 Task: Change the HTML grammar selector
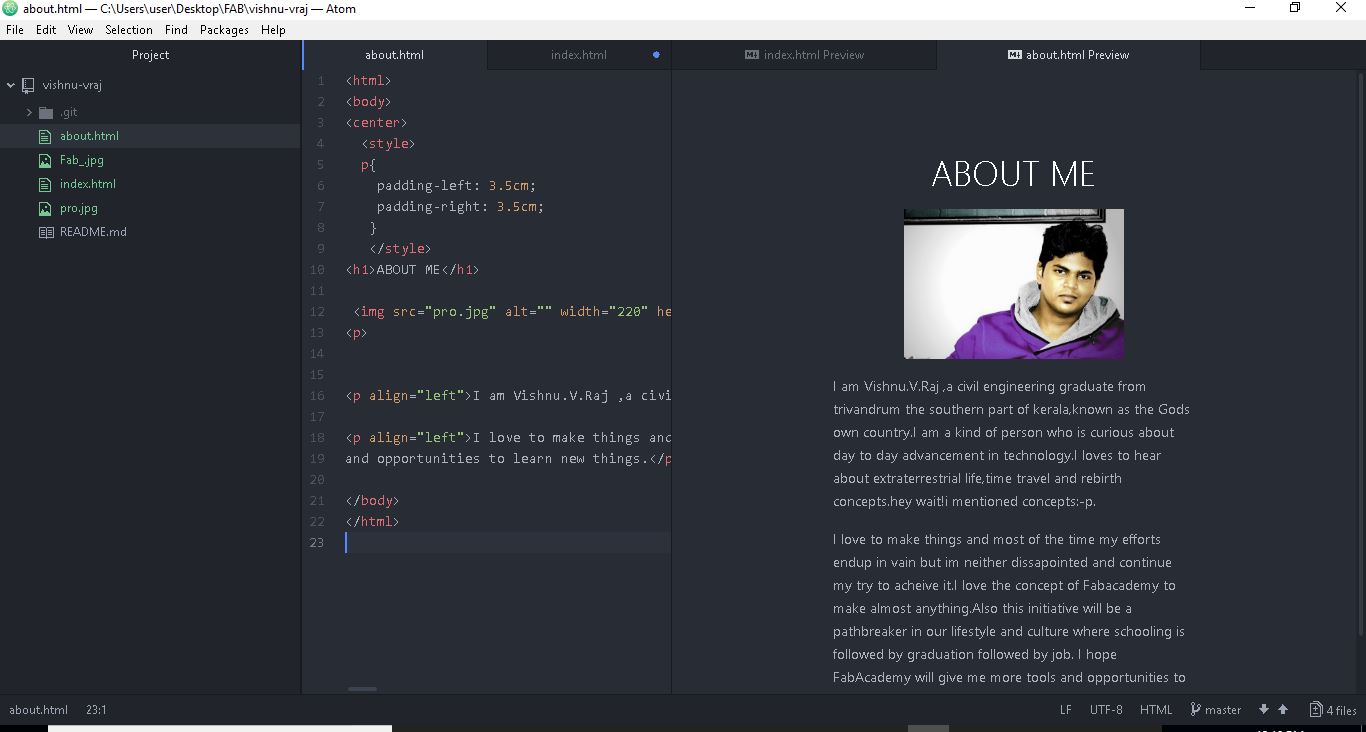[x=1156, y=710]
